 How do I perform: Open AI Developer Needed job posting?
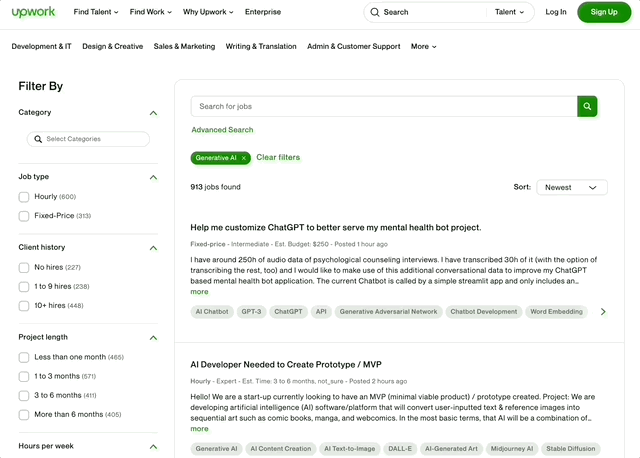click(x=286, y=365)
